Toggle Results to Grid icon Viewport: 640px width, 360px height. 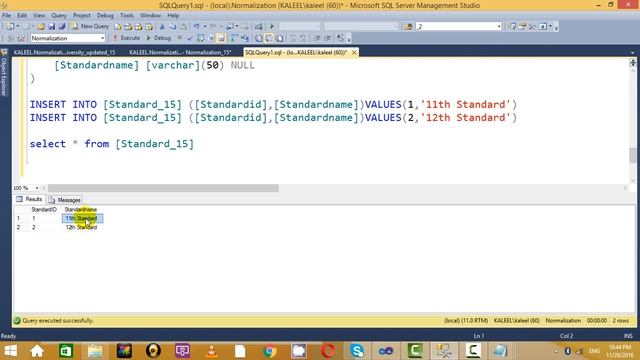(x=269, y=38)
